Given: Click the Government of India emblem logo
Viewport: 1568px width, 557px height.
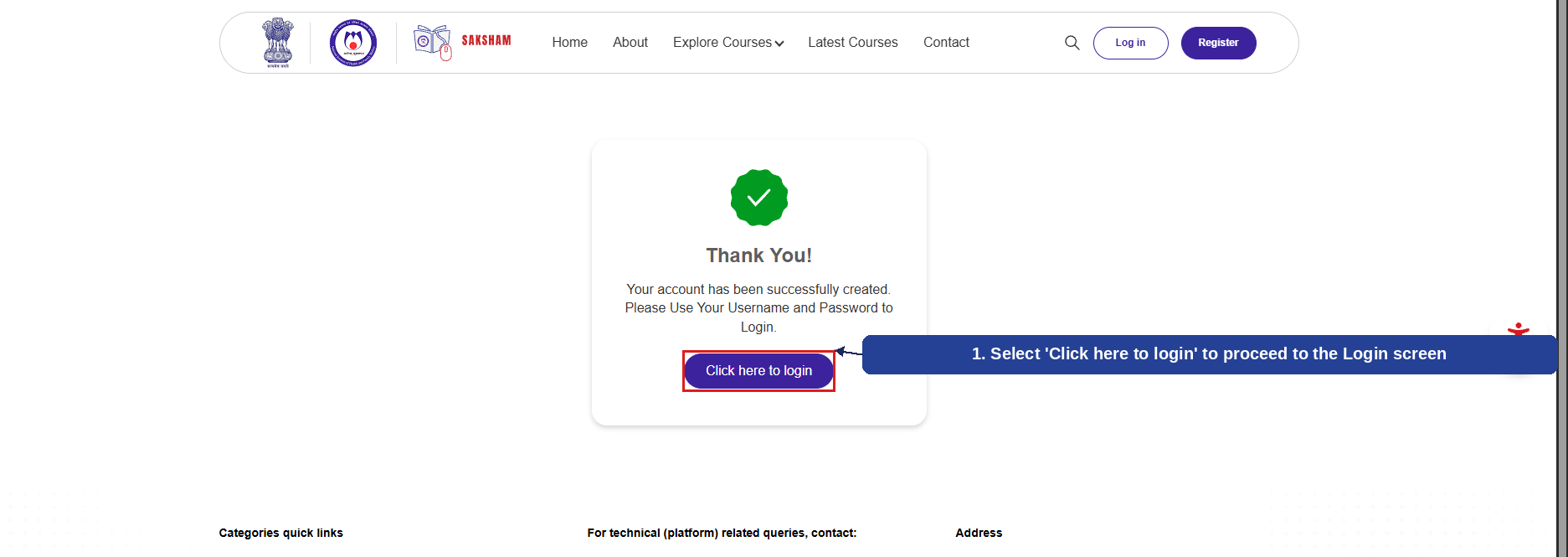Looking at the screenshot, I should click(x=278, y=43).
